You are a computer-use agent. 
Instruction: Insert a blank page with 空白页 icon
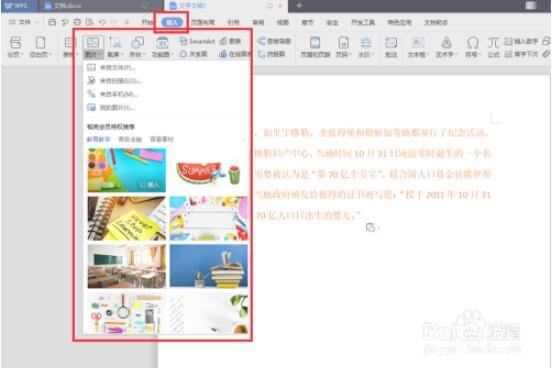(x=40, y=43)
